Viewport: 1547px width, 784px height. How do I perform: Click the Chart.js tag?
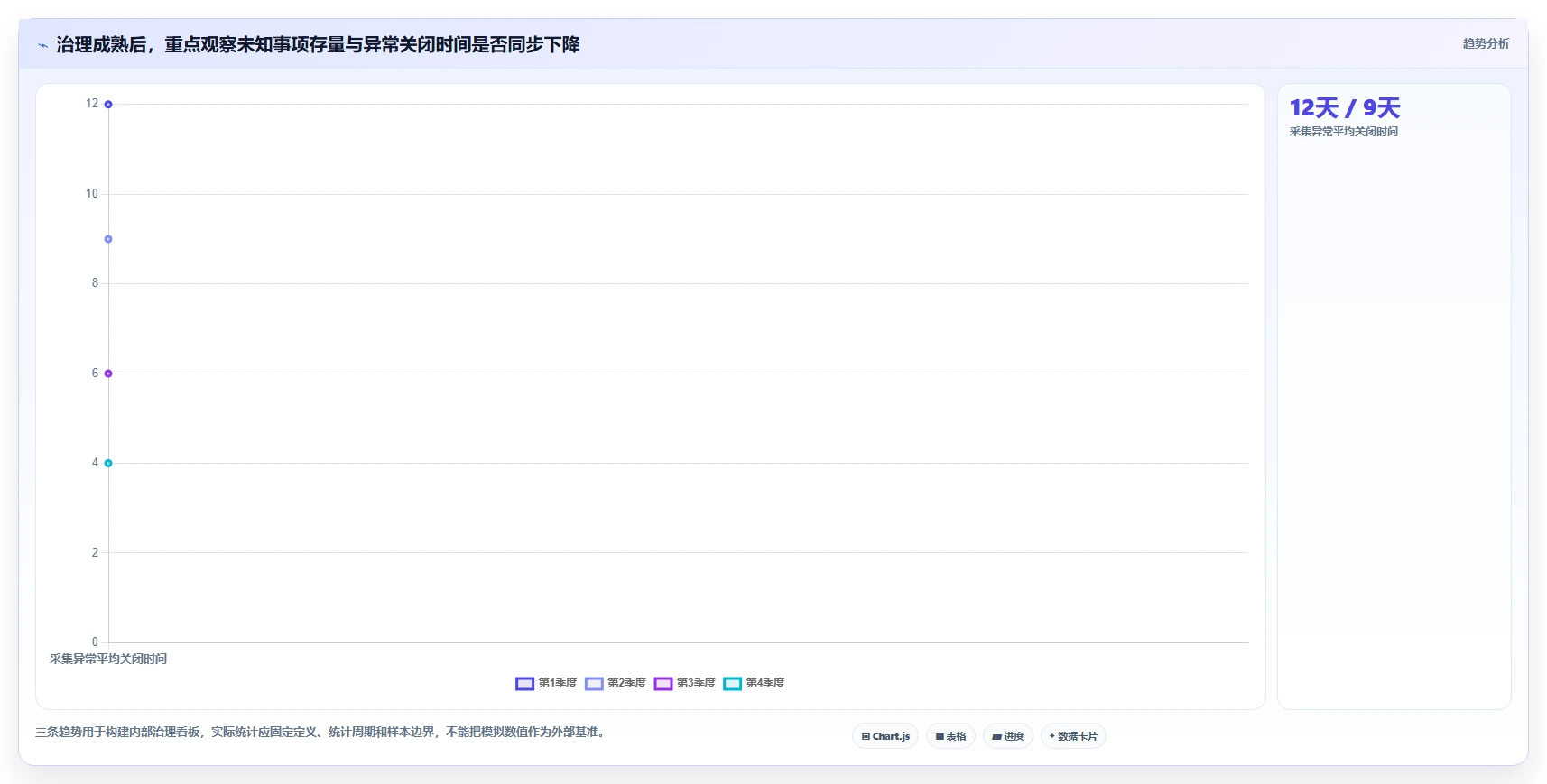tap(885, 736)
